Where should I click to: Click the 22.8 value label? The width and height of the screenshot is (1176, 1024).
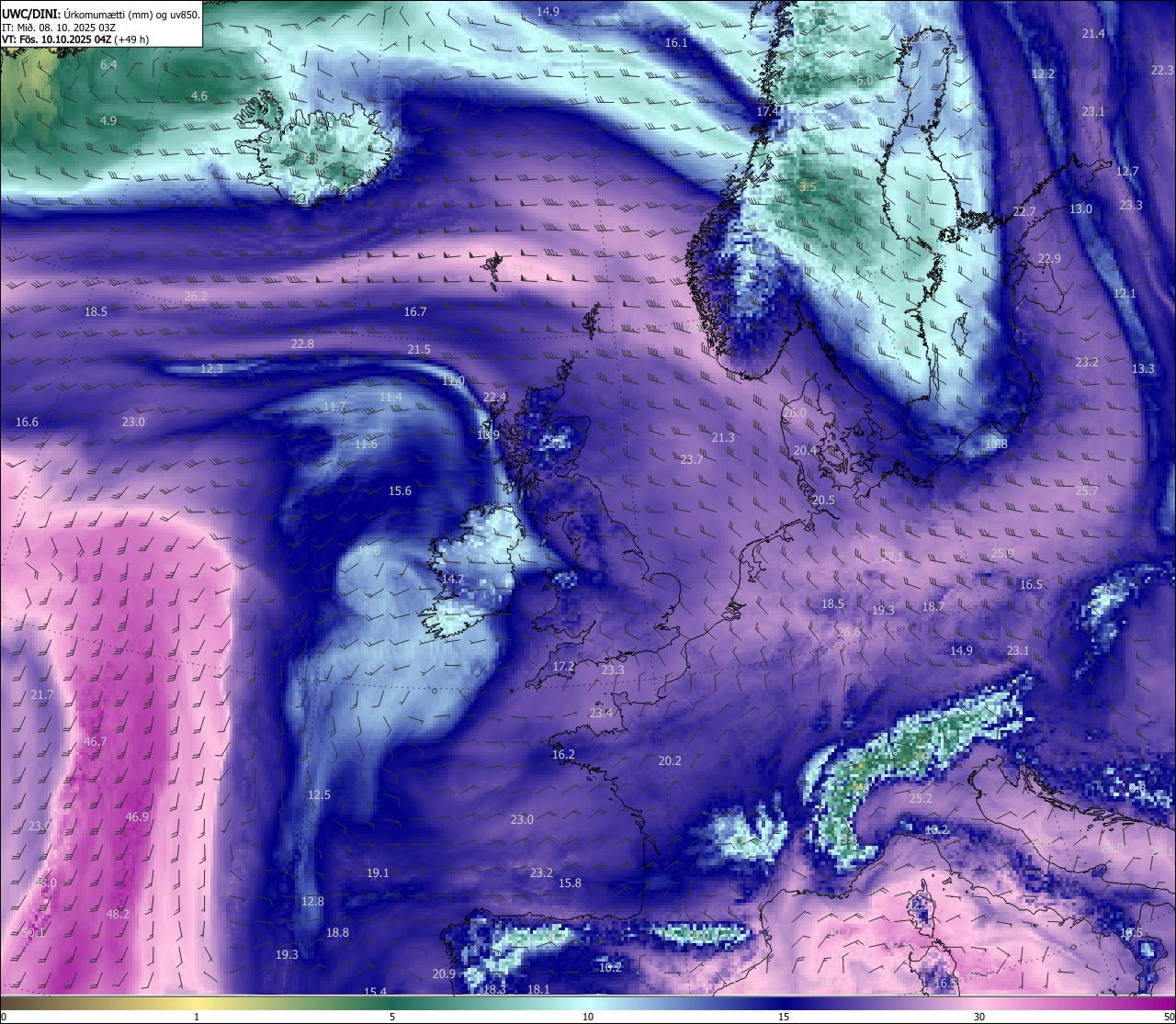coord(302,343)
